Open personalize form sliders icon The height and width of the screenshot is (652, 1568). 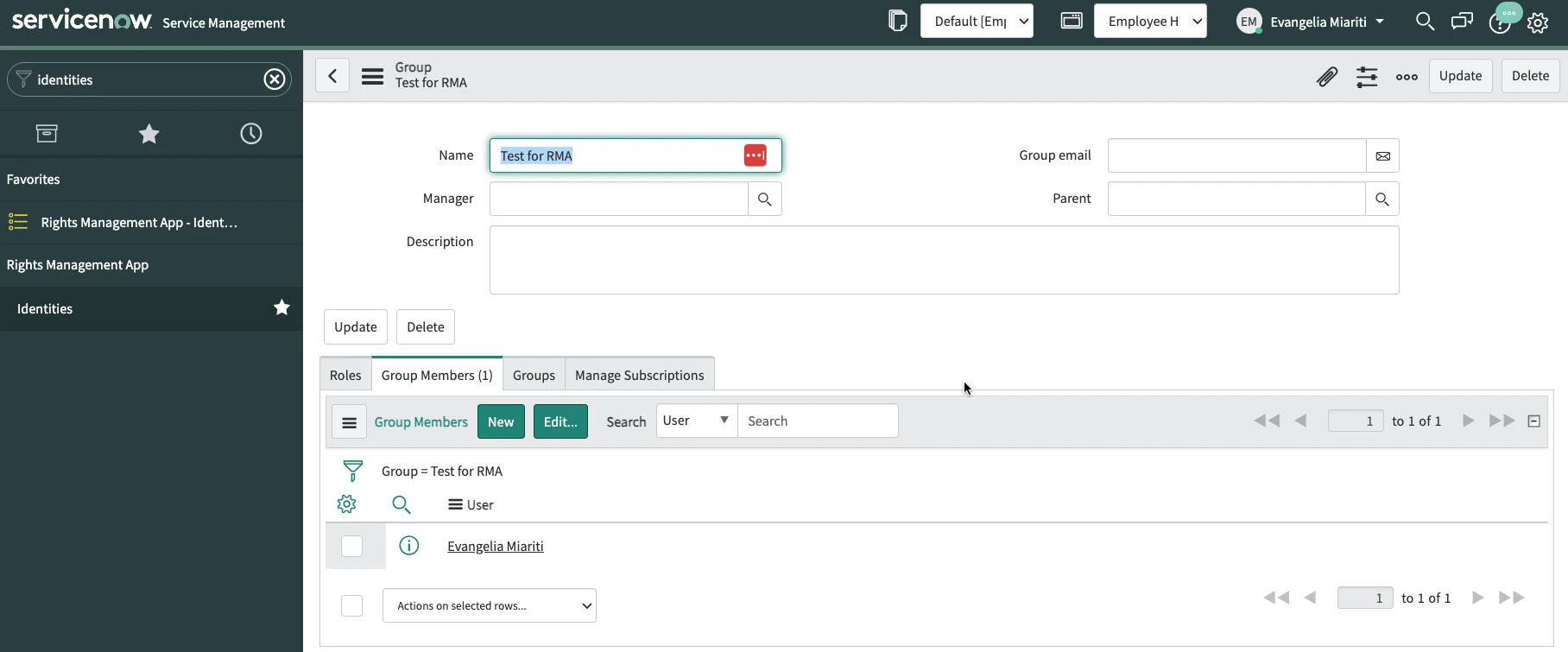1367,77
